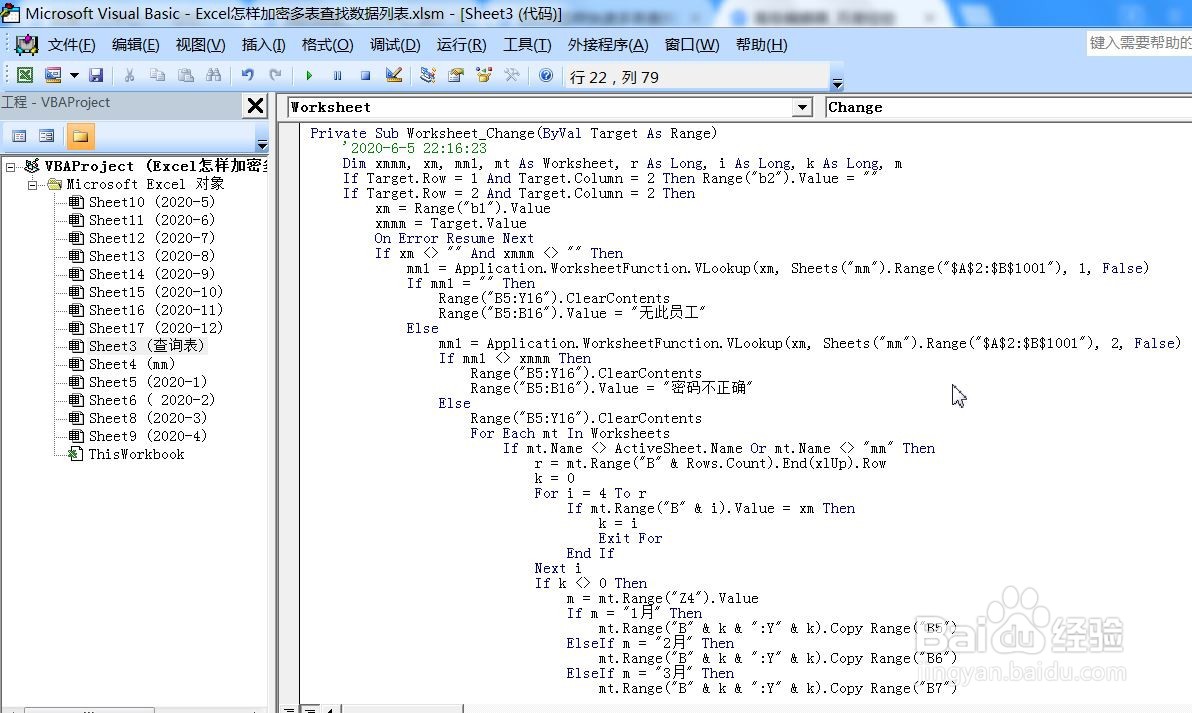Click the Copy icon in toolbar
The height and width of the screenshot is (713, 1192).
pos(157,75)
